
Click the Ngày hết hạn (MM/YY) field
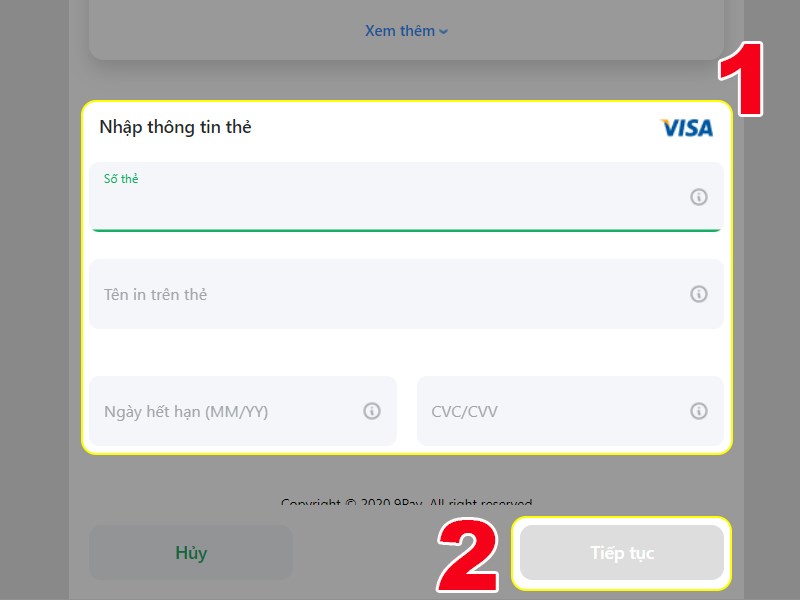[243, 411]
